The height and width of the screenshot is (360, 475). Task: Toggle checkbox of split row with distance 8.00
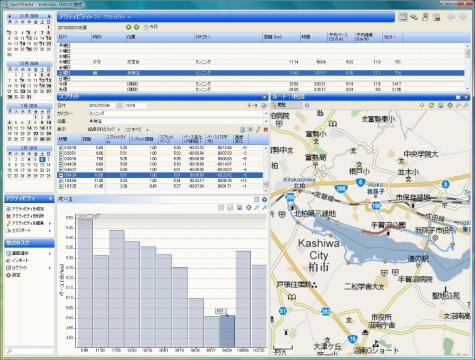pos(61,164)
